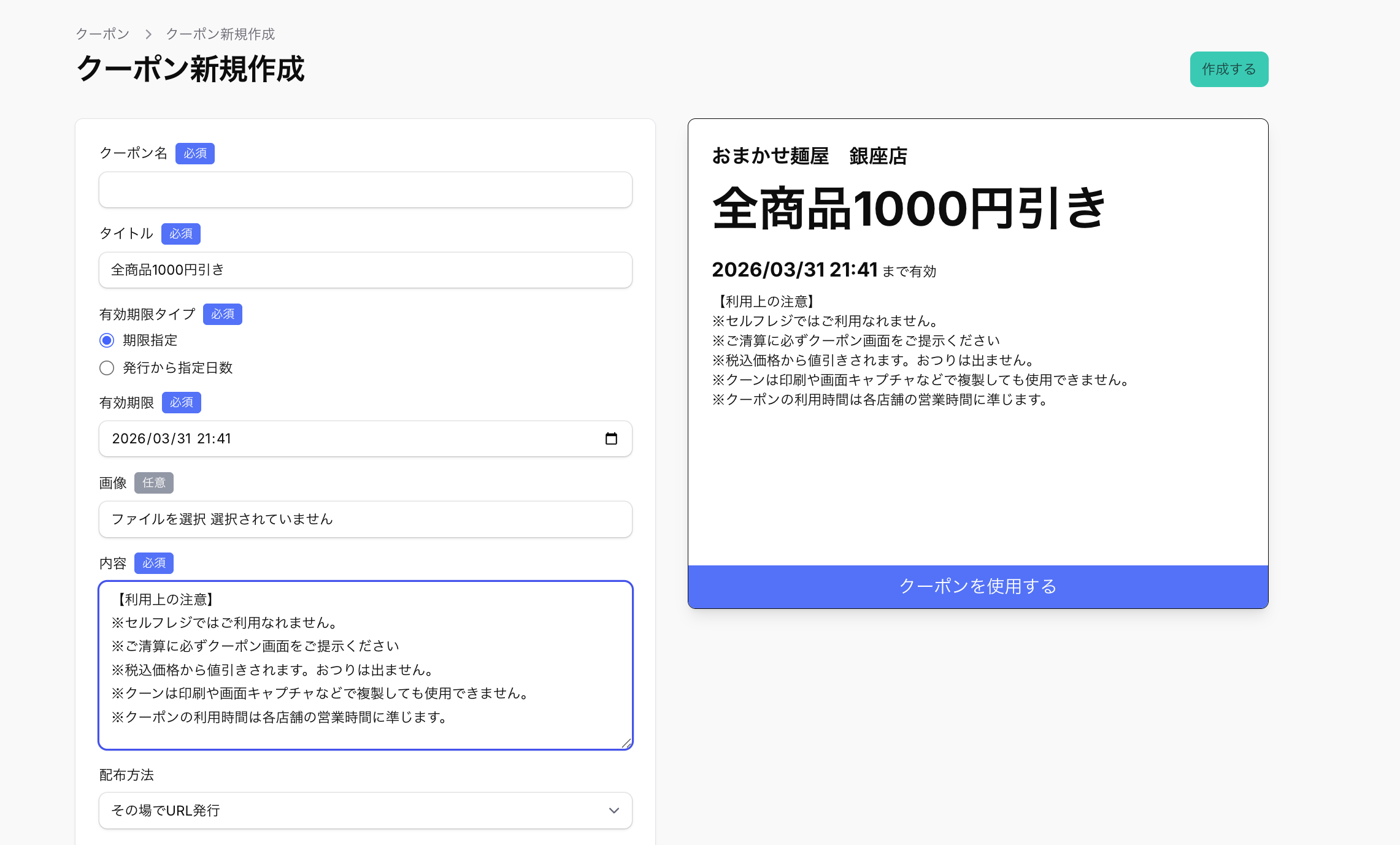Open the 配布方法 dropdown chevron

(612, 811)
